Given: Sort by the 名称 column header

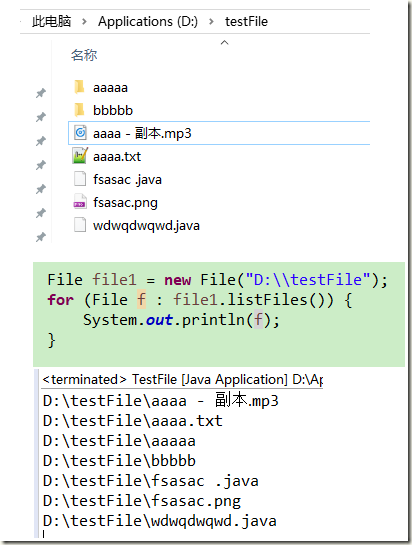Looking at the screenshot, I should tap(84, 55).
